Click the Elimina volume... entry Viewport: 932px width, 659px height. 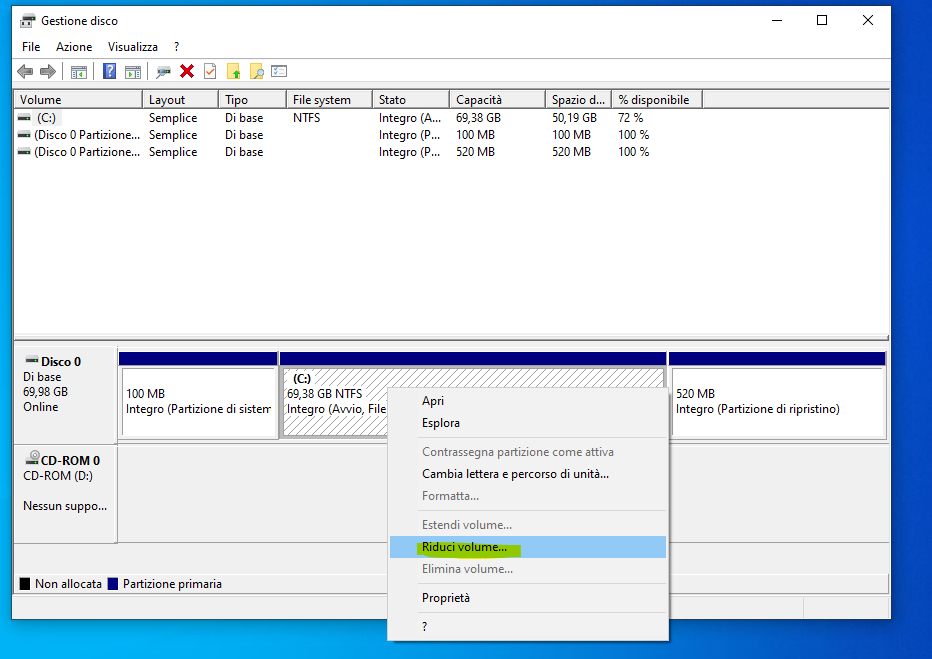click(528, 569)
